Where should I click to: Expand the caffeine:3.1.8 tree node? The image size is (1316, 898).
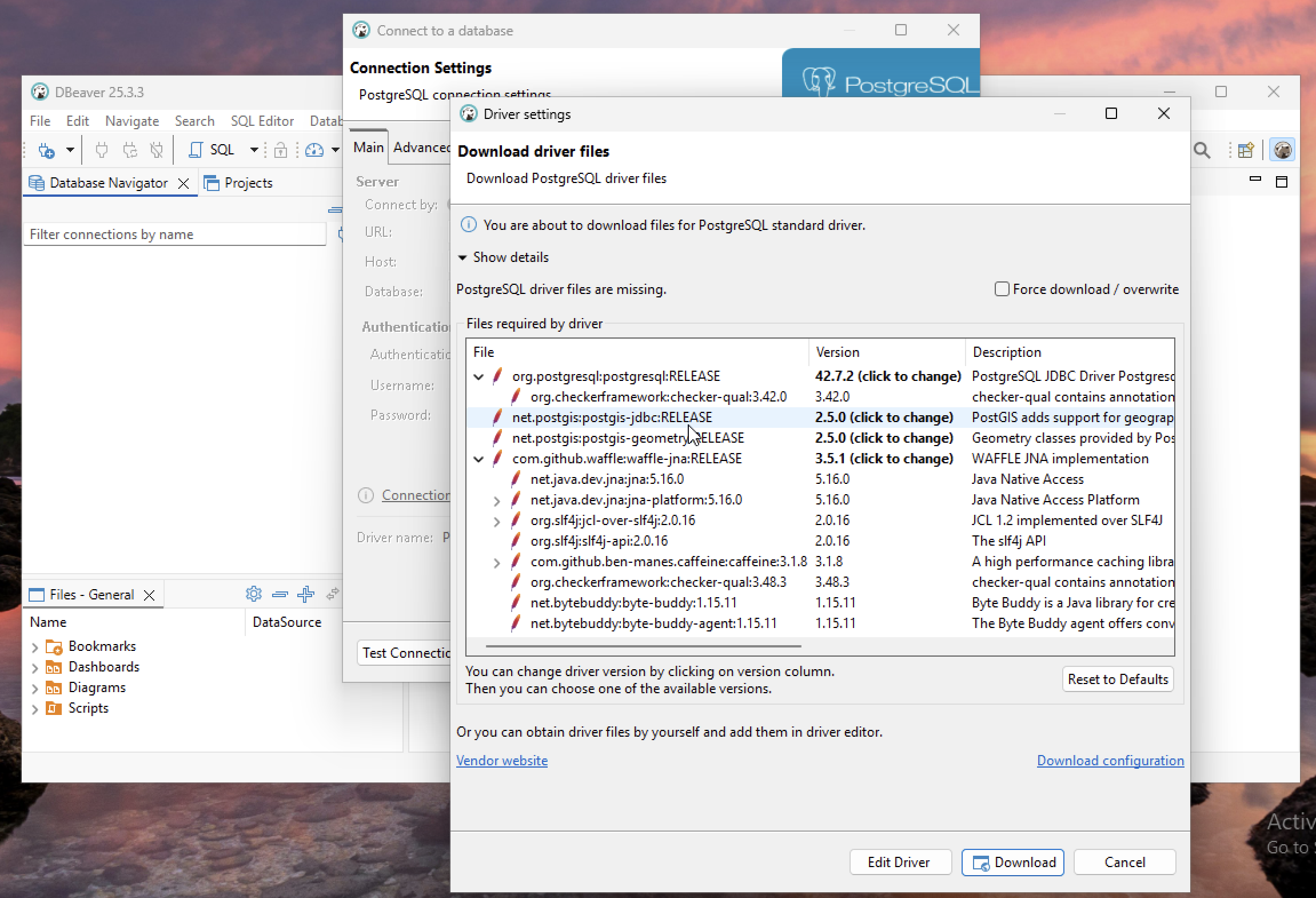pyautogui.click(x=497, y=563)
